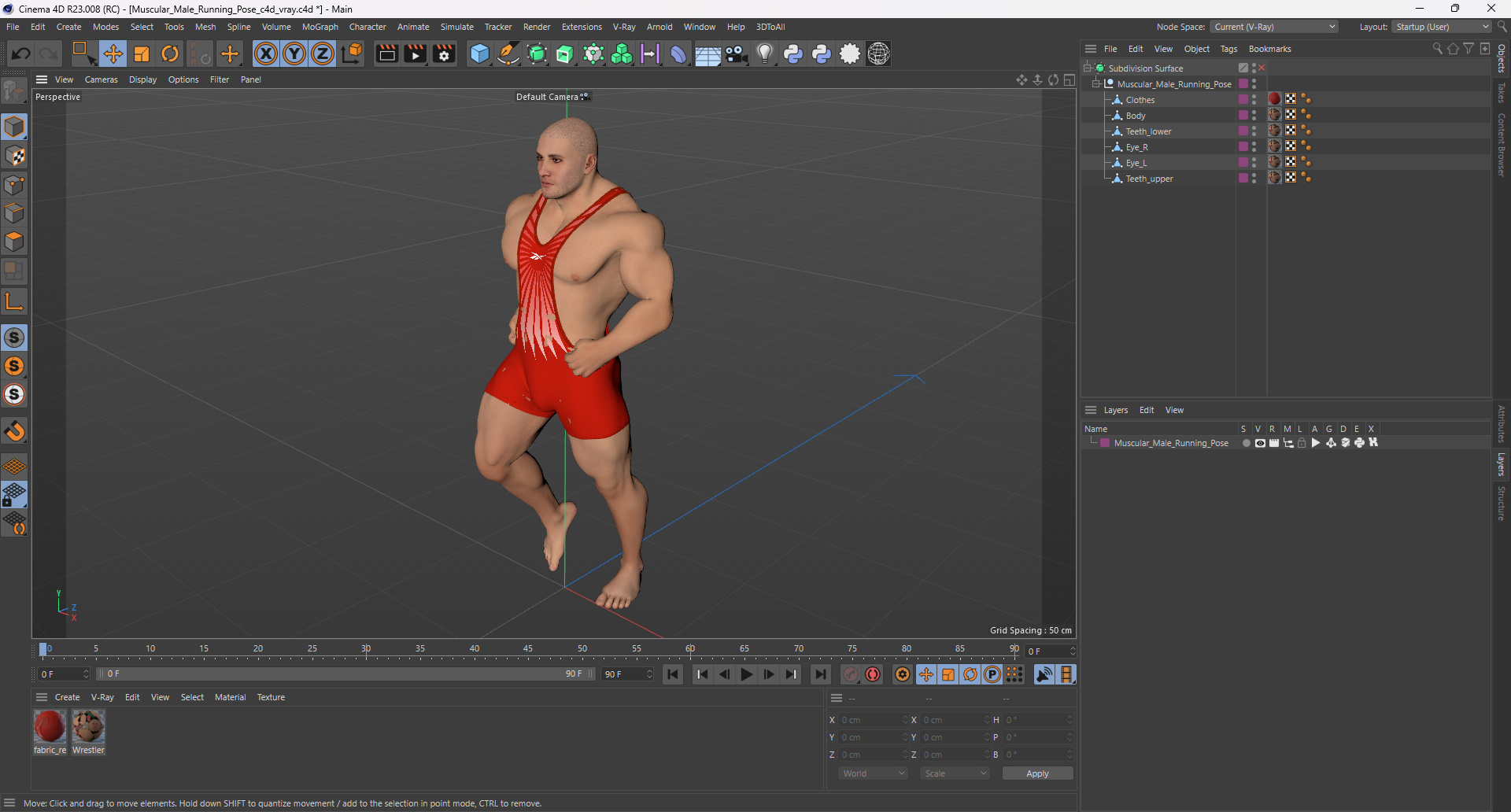Screen dimensions: 1511x812
Task: Enable Model mode in left sidebar
Action: click(x=14, y=127)
